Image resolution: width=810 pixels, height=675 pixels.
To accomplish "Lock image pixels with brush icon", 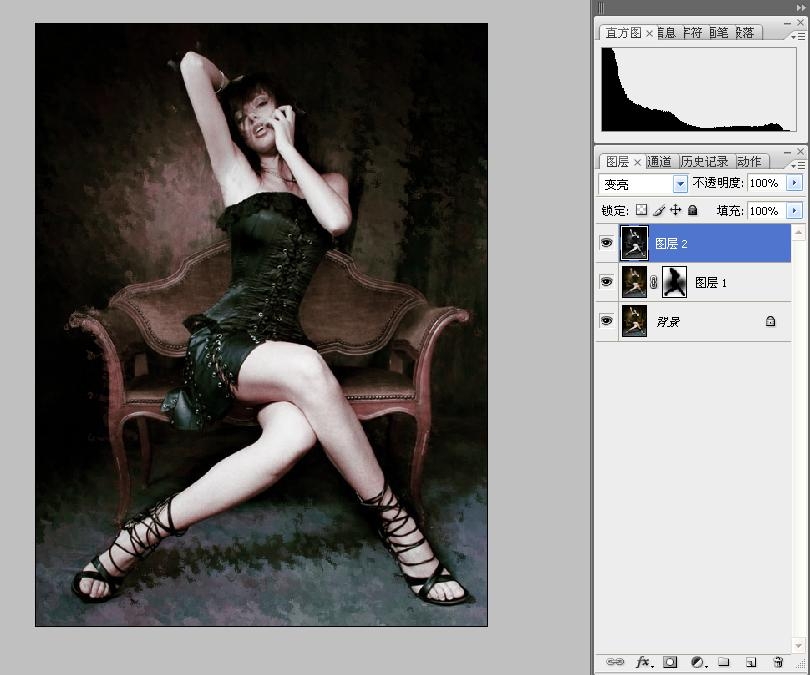I will click(x=659, y=211).
